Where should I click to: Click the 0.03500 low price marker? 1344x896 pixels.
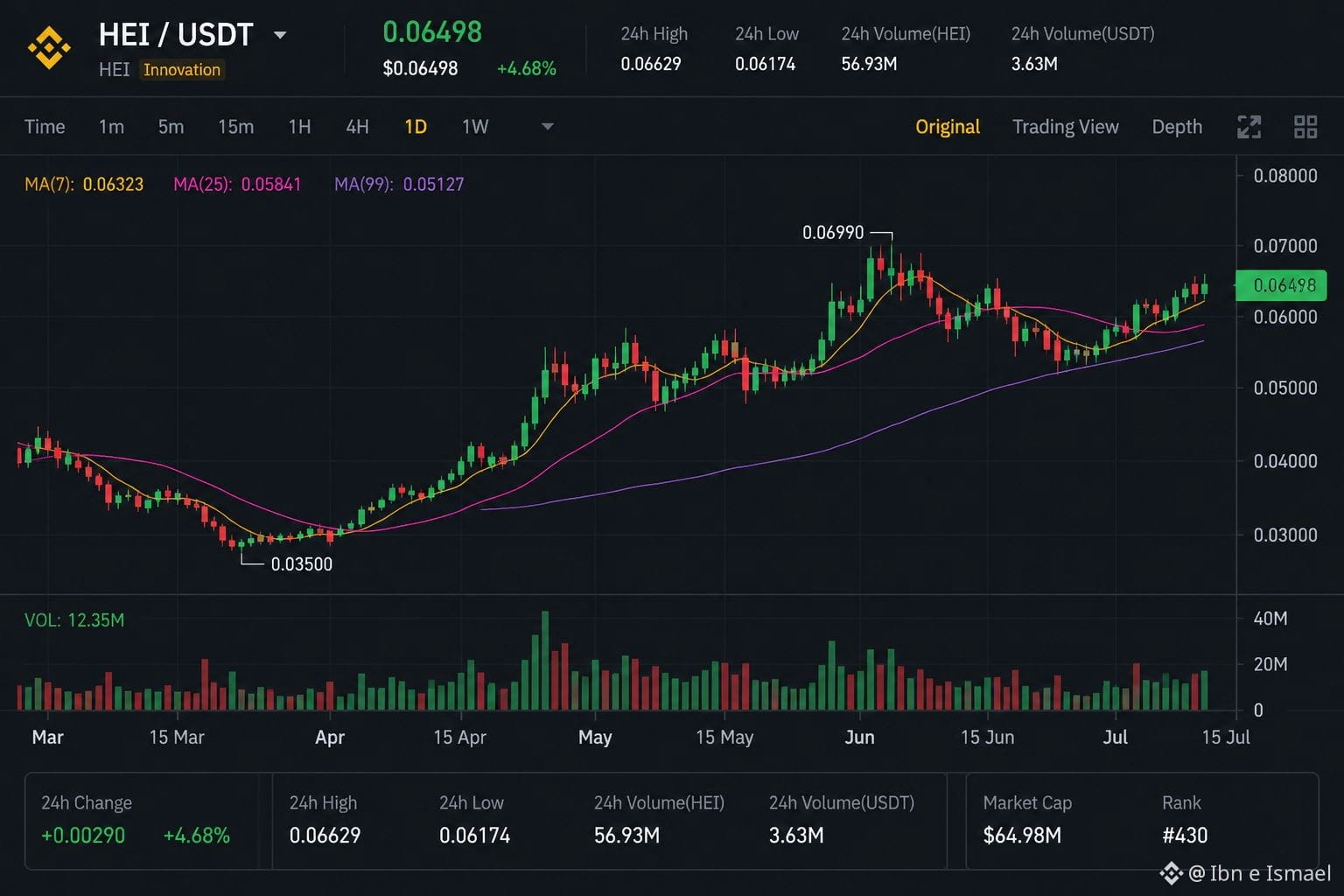[302, 564]
